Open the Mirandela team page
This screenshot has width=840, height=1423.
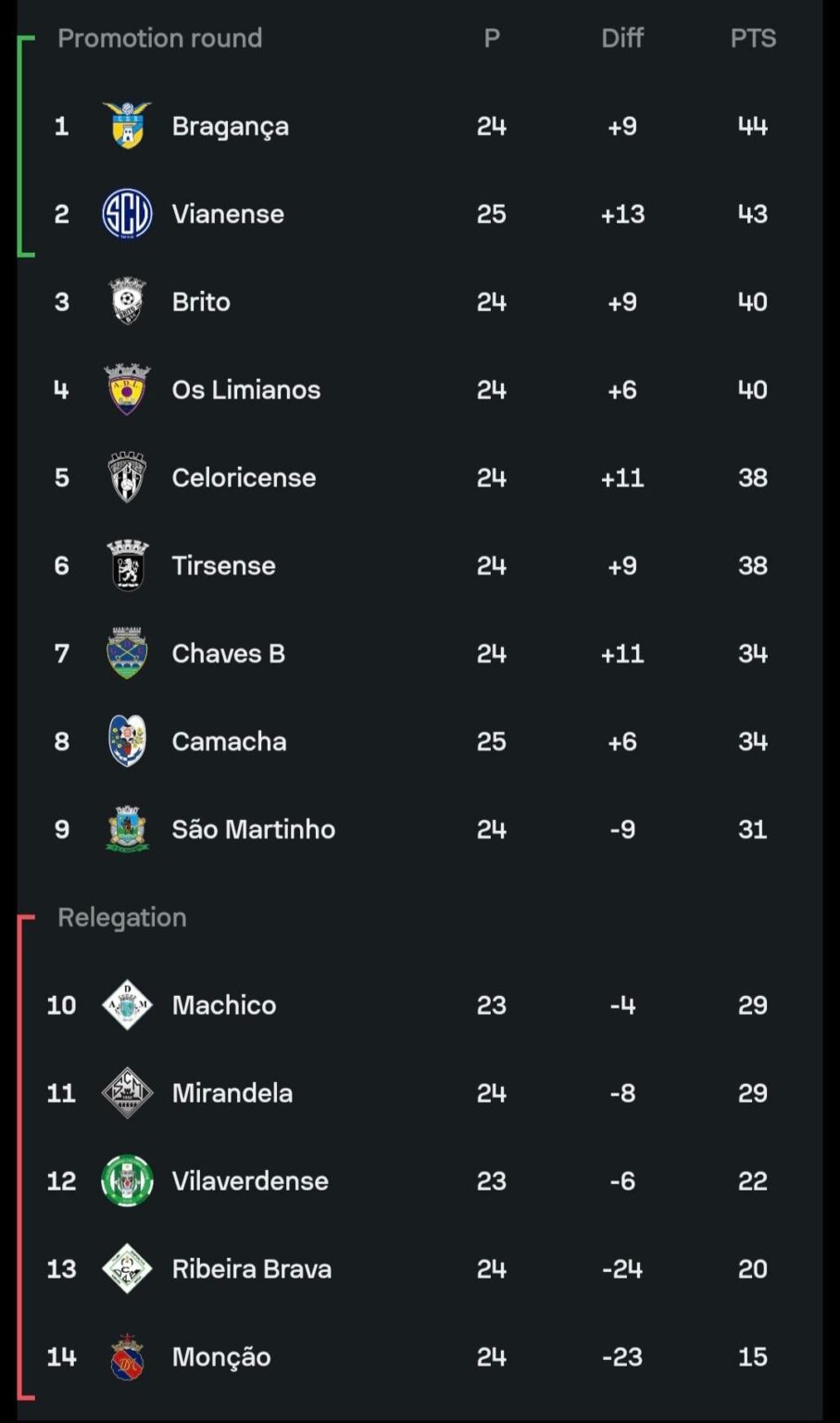232,1092
